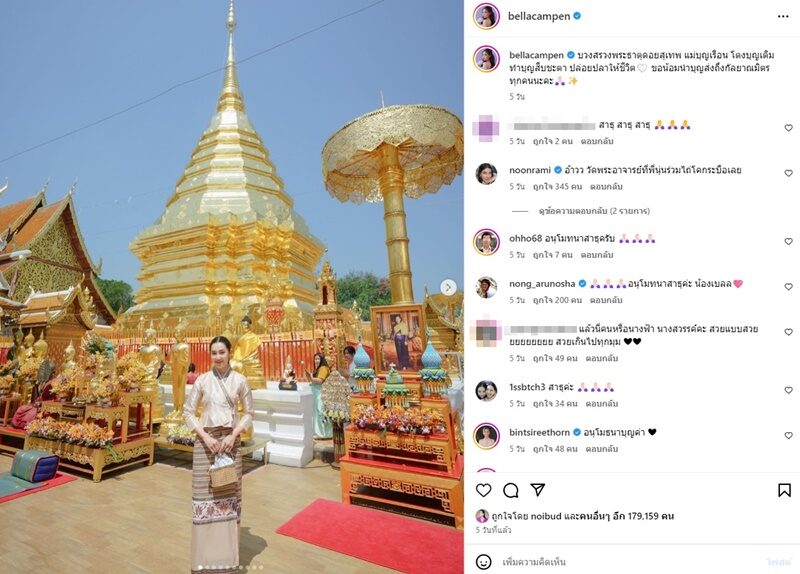Open the emoji picker smiley icon
This screenshot has width=800, height=574.
pyautogui.click(x=483, y=562)
